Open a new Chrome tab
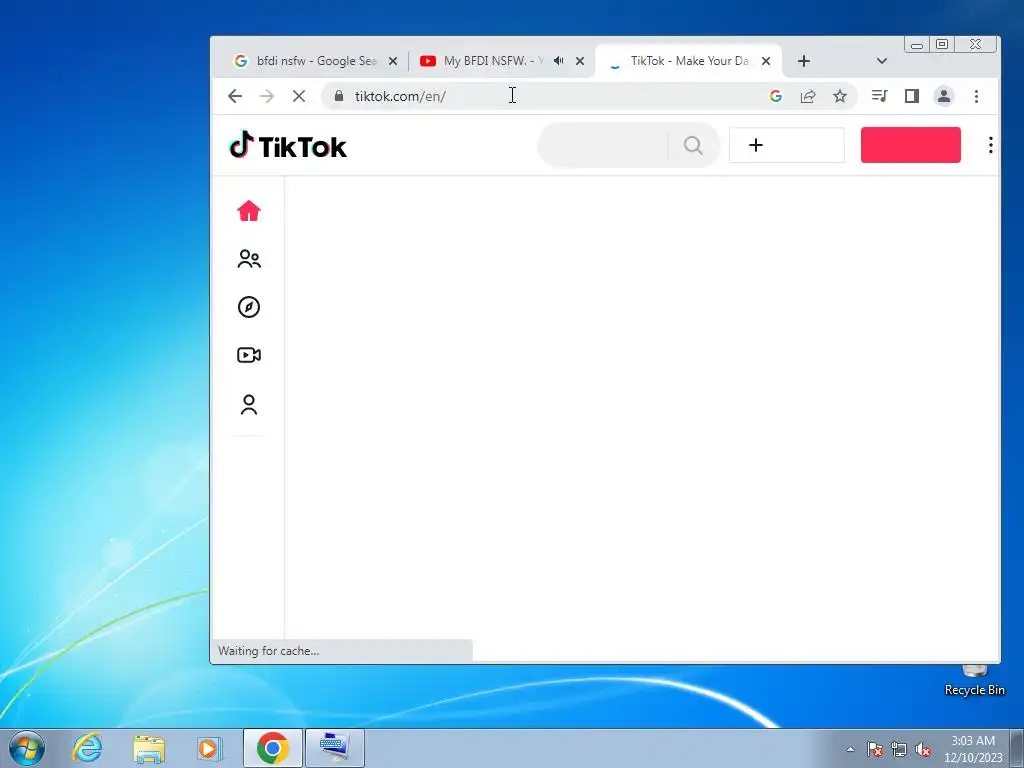Screen dimensions: 1024x768 804,61
